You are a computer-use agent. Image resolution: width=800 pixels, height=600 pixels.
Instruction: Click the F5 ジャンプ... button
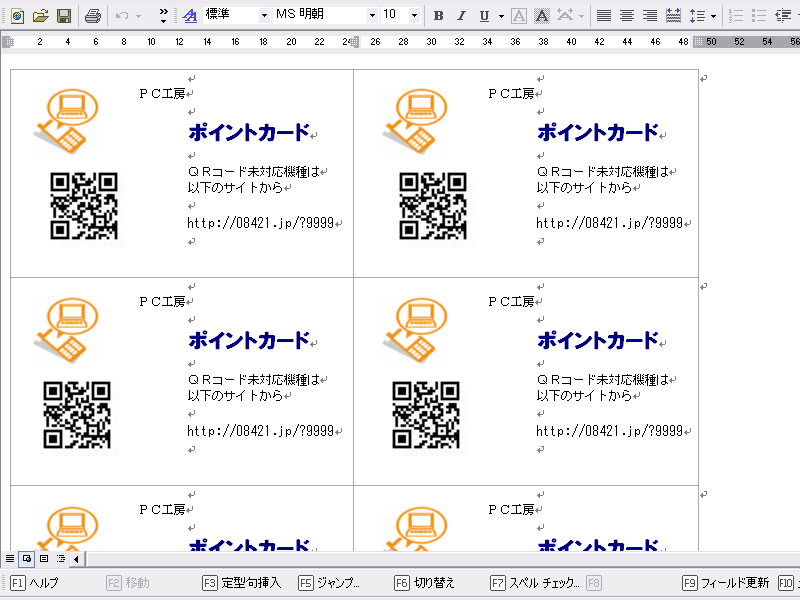point(329,583)
